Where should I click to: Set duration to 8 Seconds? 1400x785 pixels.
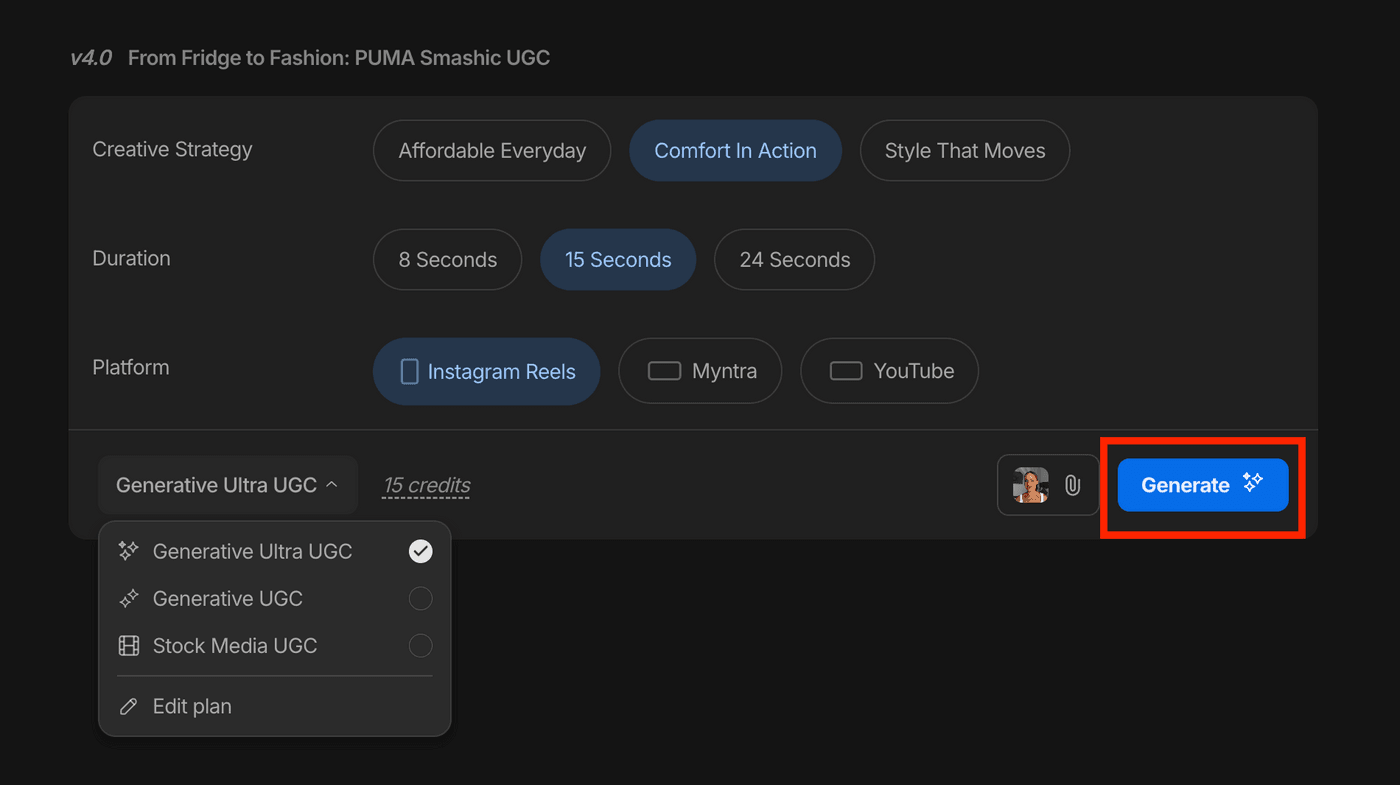click(x=447, y=260)
